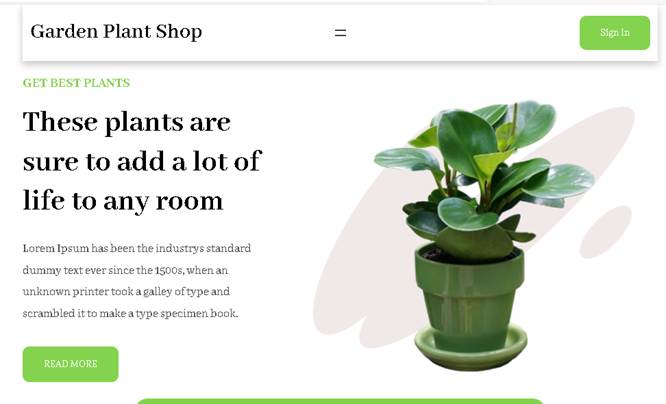
Task: Select the GET BEST PLANTS tagline
Action: point(76,83)
